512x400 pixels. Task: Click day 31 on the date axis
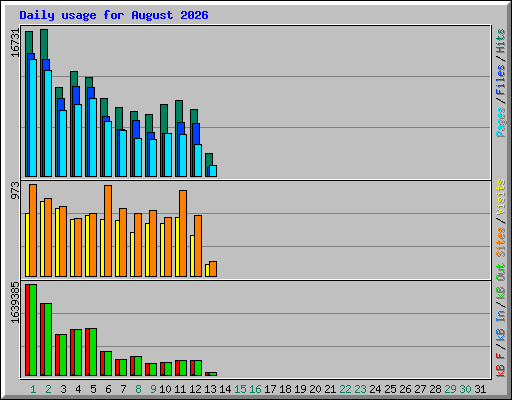coord(480,389)
